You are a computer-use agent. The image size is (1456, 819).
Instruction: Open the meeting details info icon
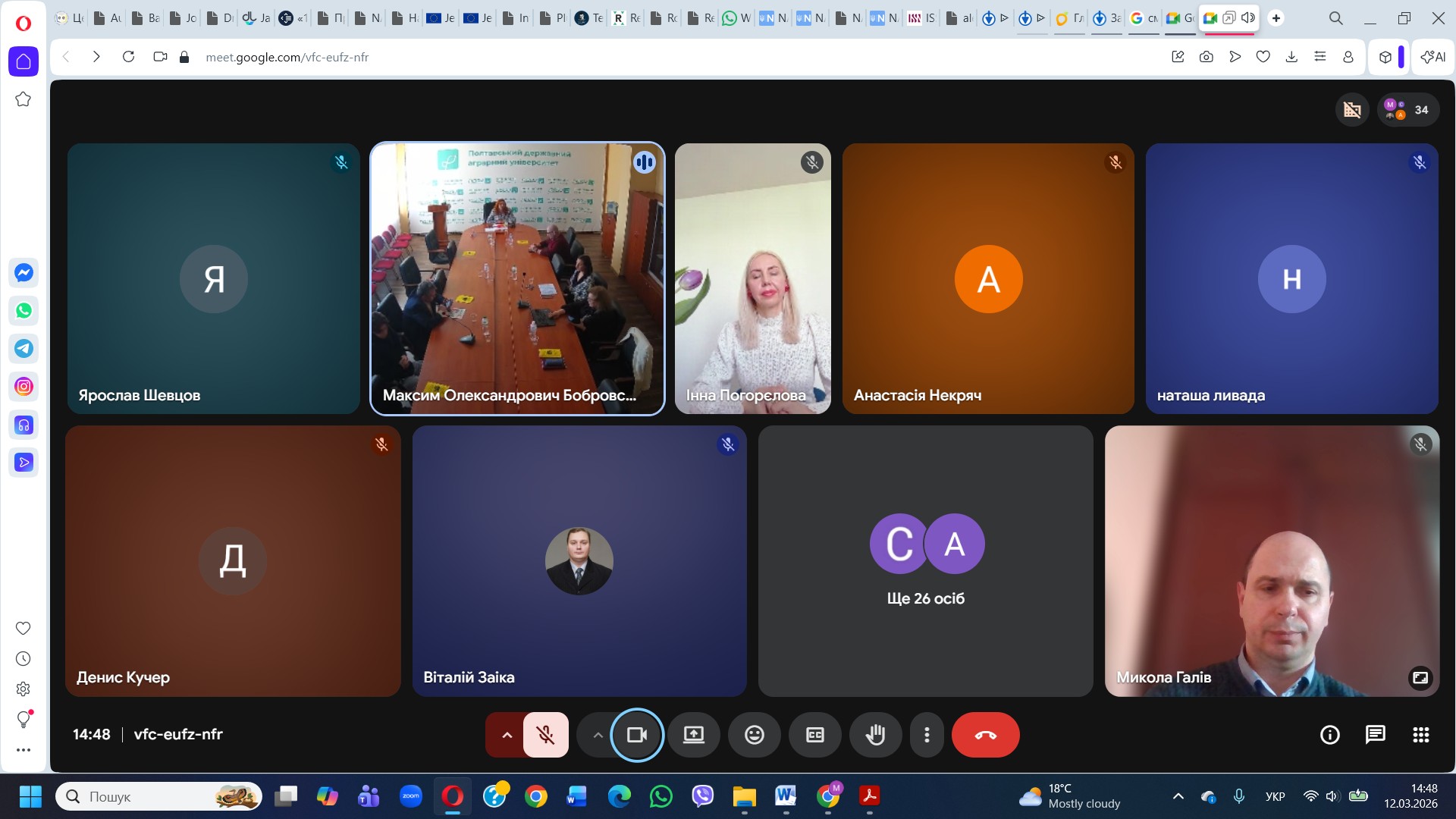1329,735
